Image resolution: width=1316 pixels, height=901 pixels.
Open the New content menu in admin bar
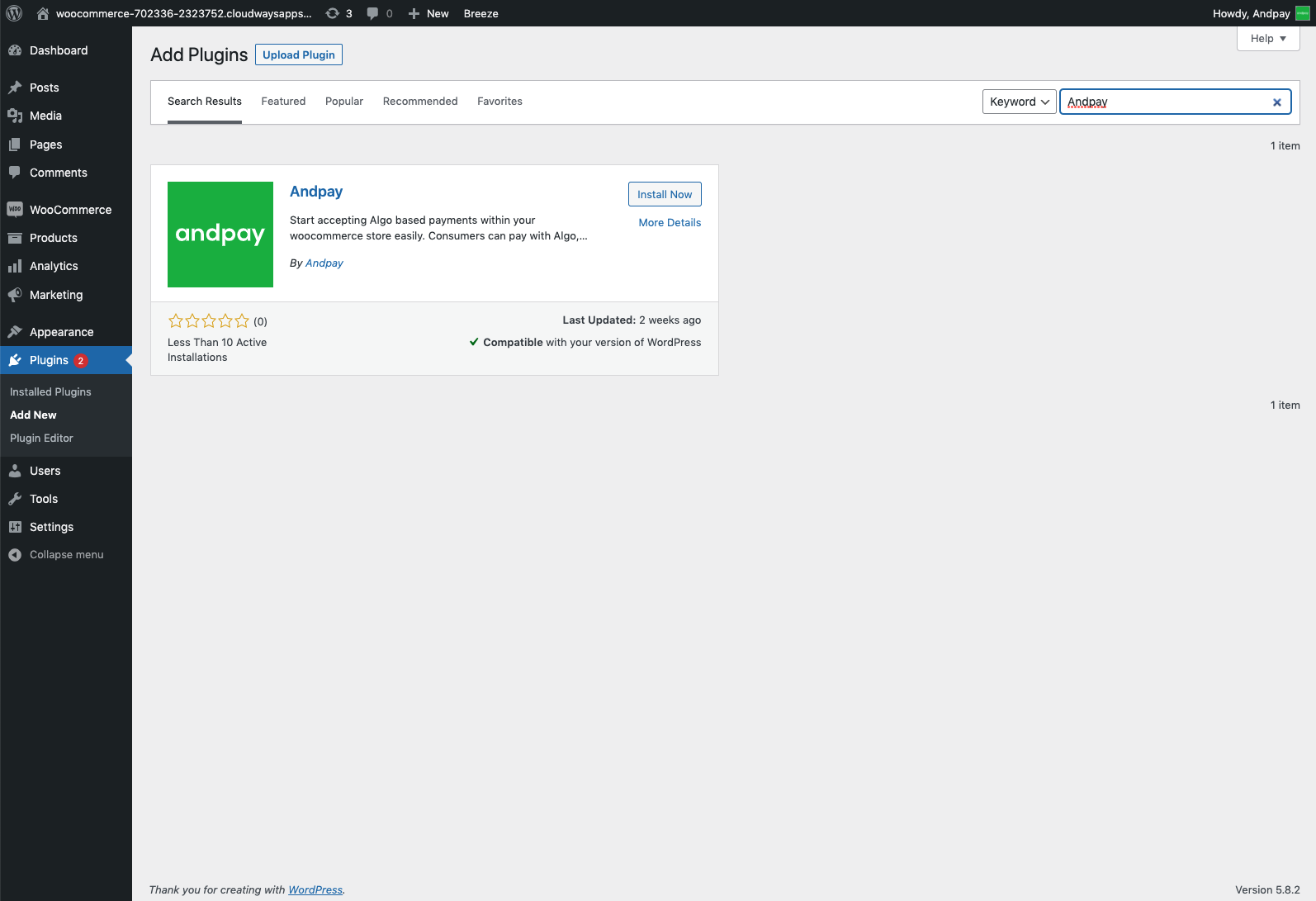click(x=429, y=13)
